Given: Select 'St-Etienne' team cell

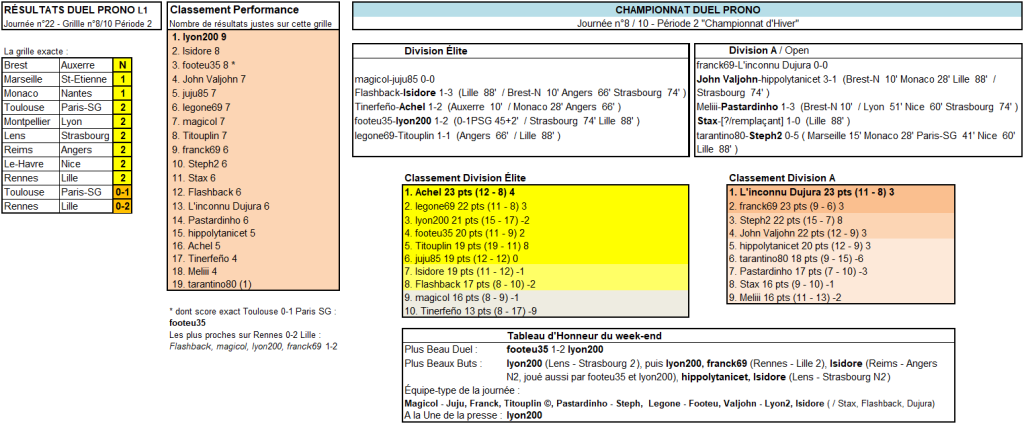Looking at the screenshot, I should (x=86, y=80).
